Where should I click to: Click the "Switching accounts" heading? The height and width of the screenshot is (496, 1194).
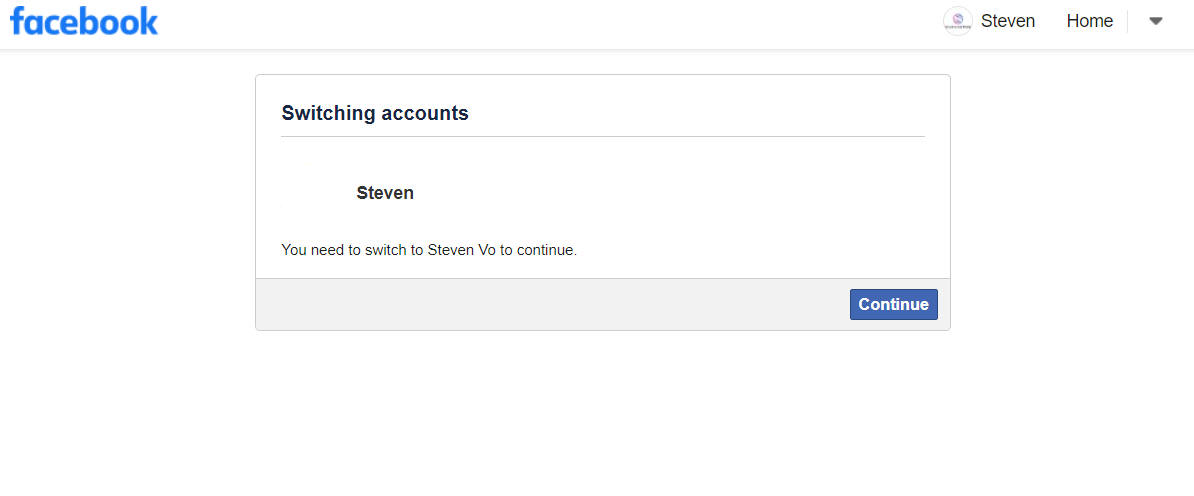[x=375, y=113]
